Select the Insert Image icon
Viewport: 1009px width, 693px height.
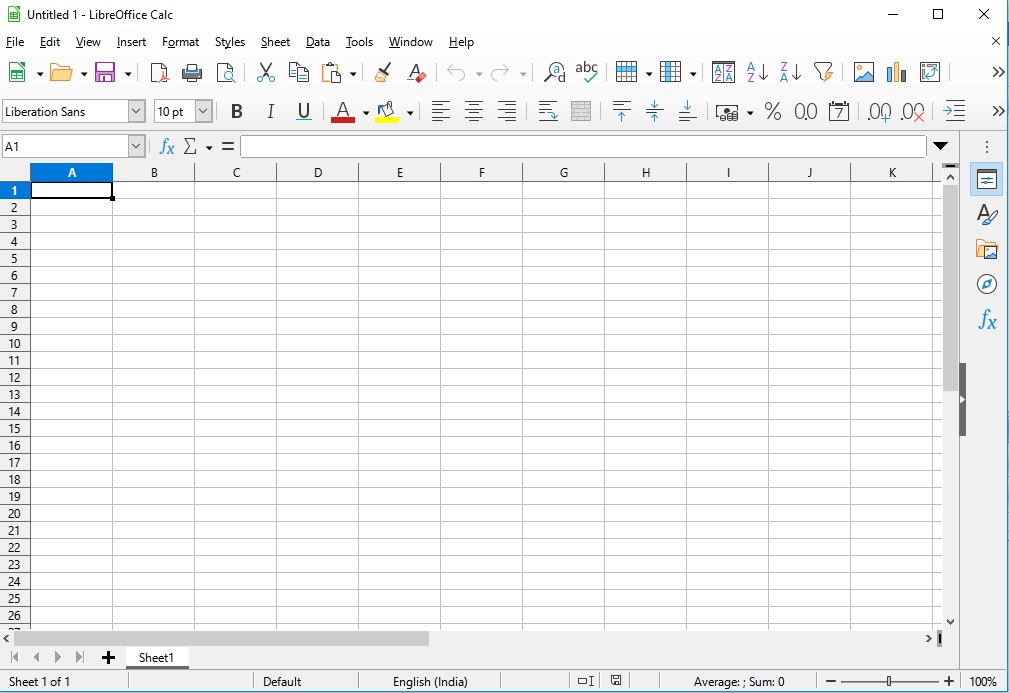tap(862, 72)
